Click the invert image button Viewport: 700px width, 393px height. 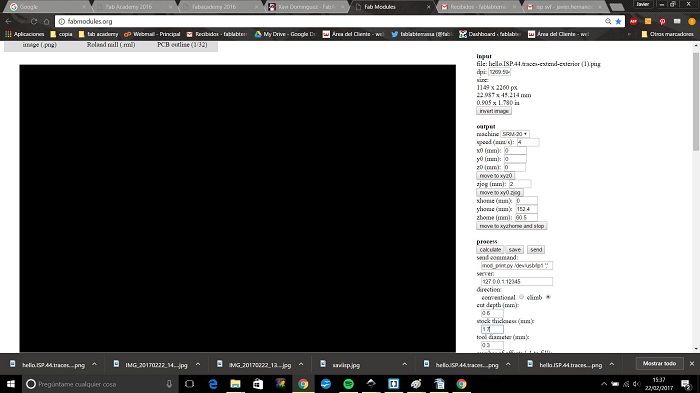494,111
